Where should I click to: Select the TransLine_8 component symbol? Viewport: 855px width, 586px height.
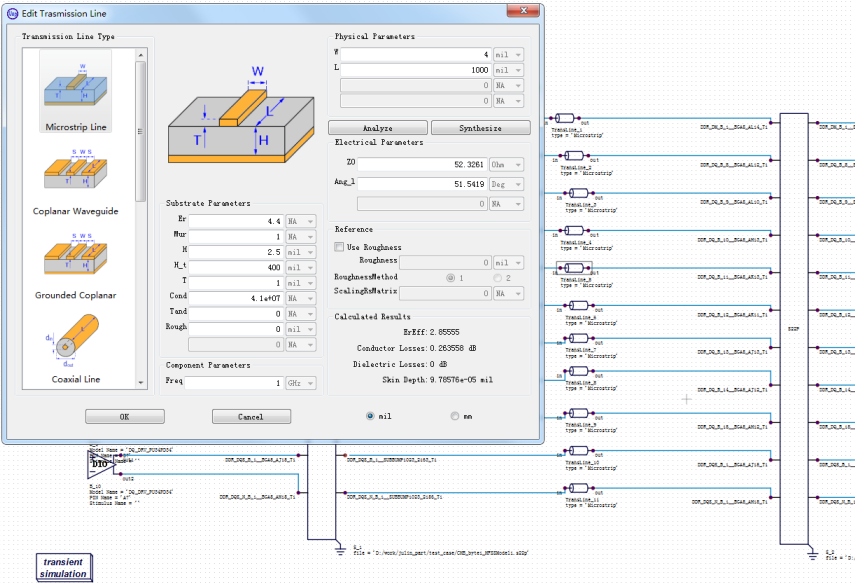coord(578,371)
